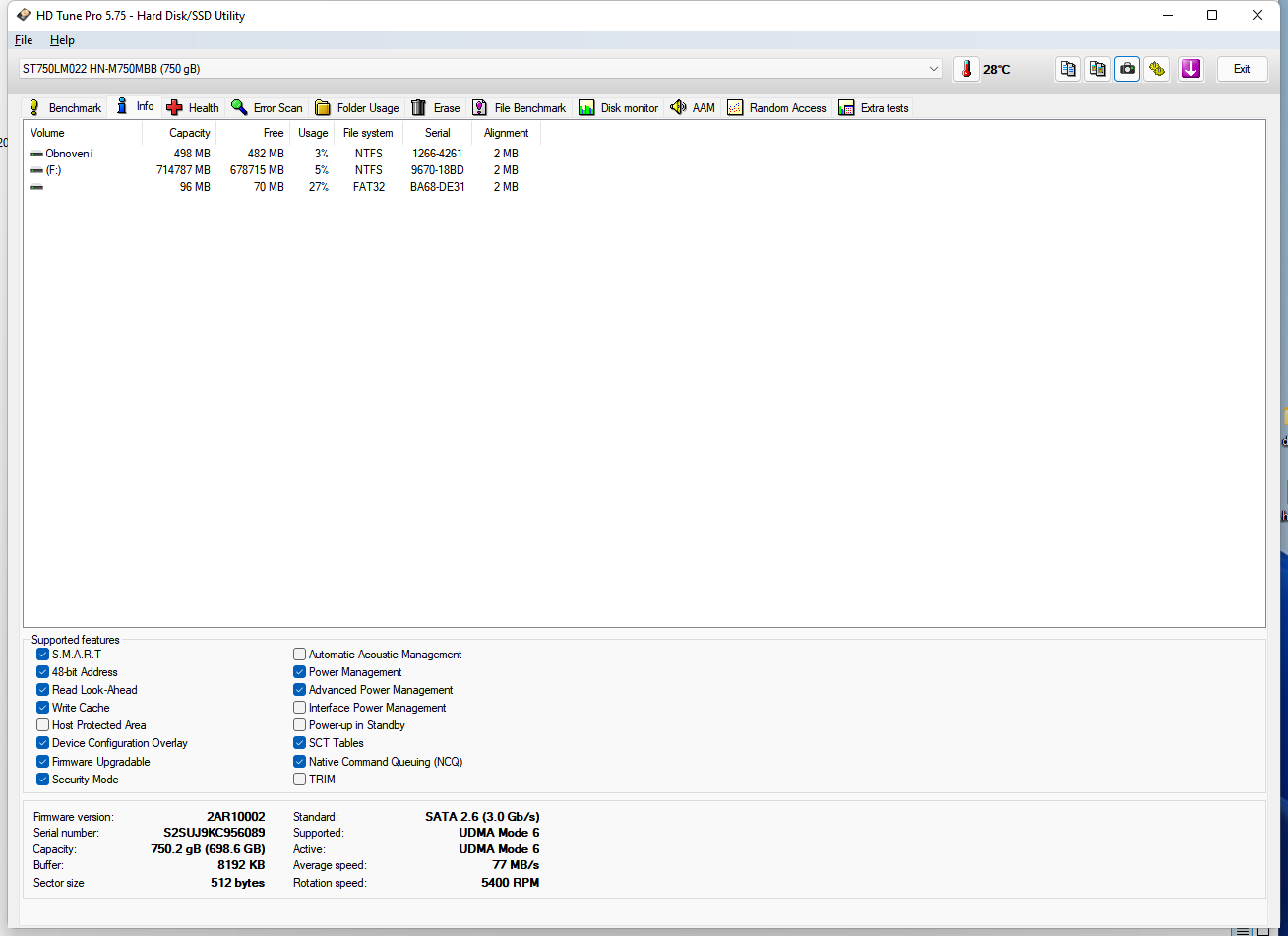Toggle the S.M.A.R.T checkbox

(x=43, y=655)
